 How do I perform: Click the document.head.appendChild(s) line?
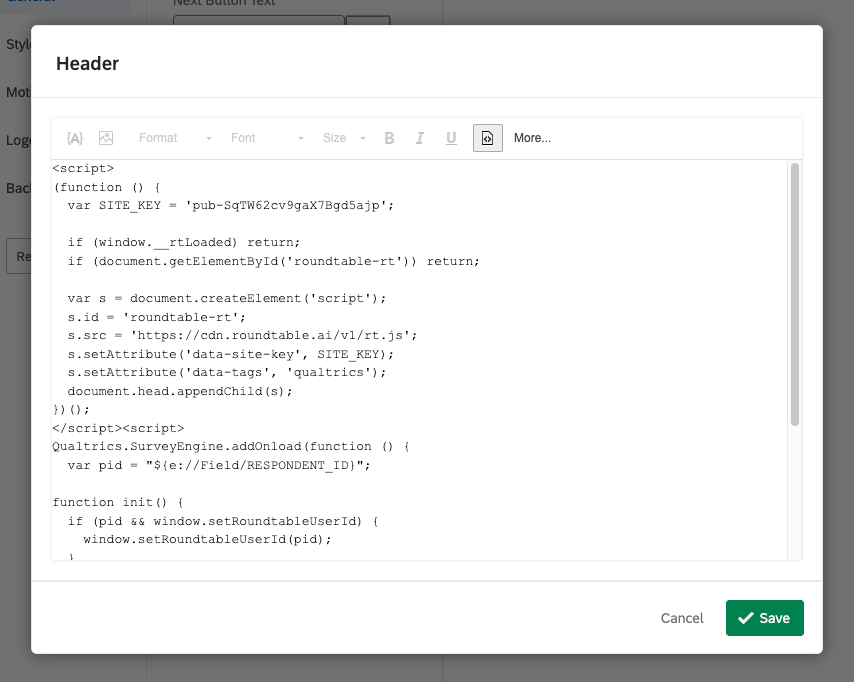pos(180,391)
